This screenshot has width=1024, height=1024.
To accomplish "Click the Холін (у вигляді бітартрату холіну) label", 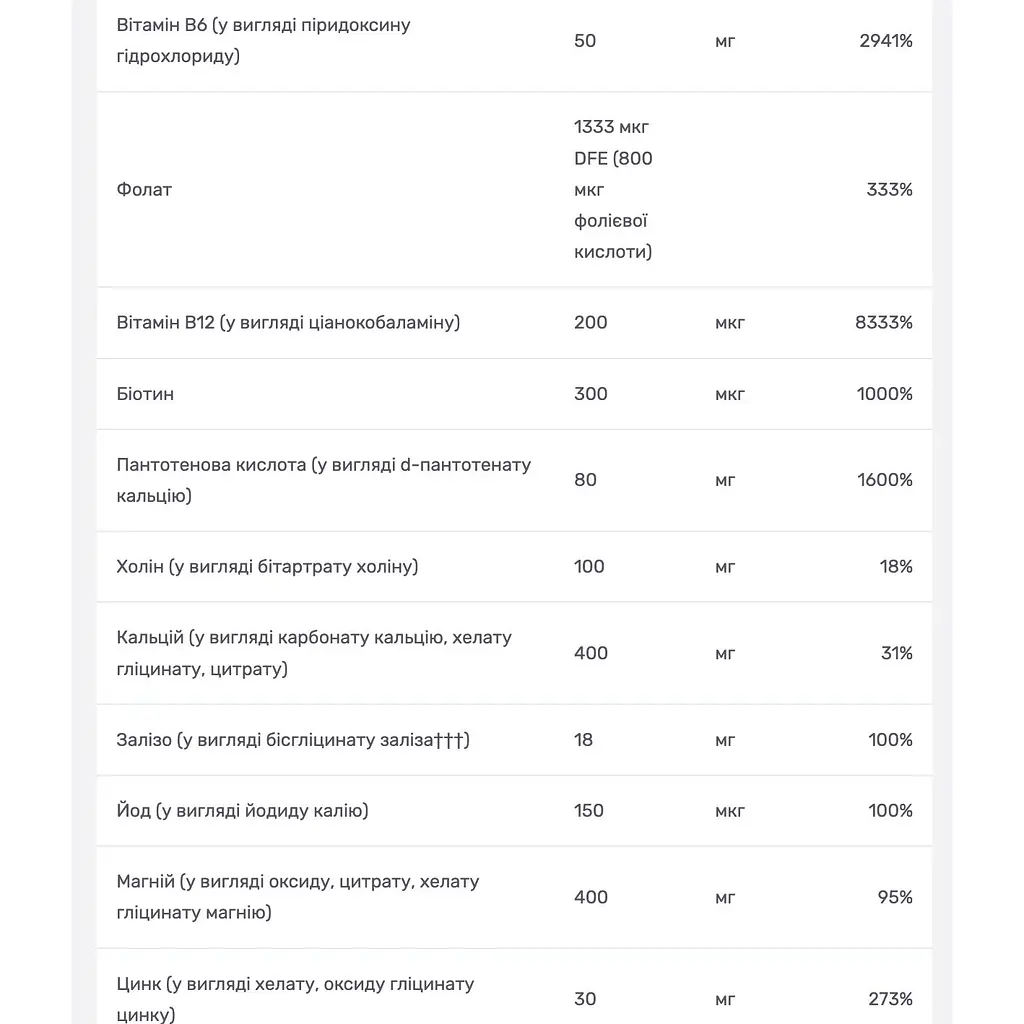I will (267, 567).
